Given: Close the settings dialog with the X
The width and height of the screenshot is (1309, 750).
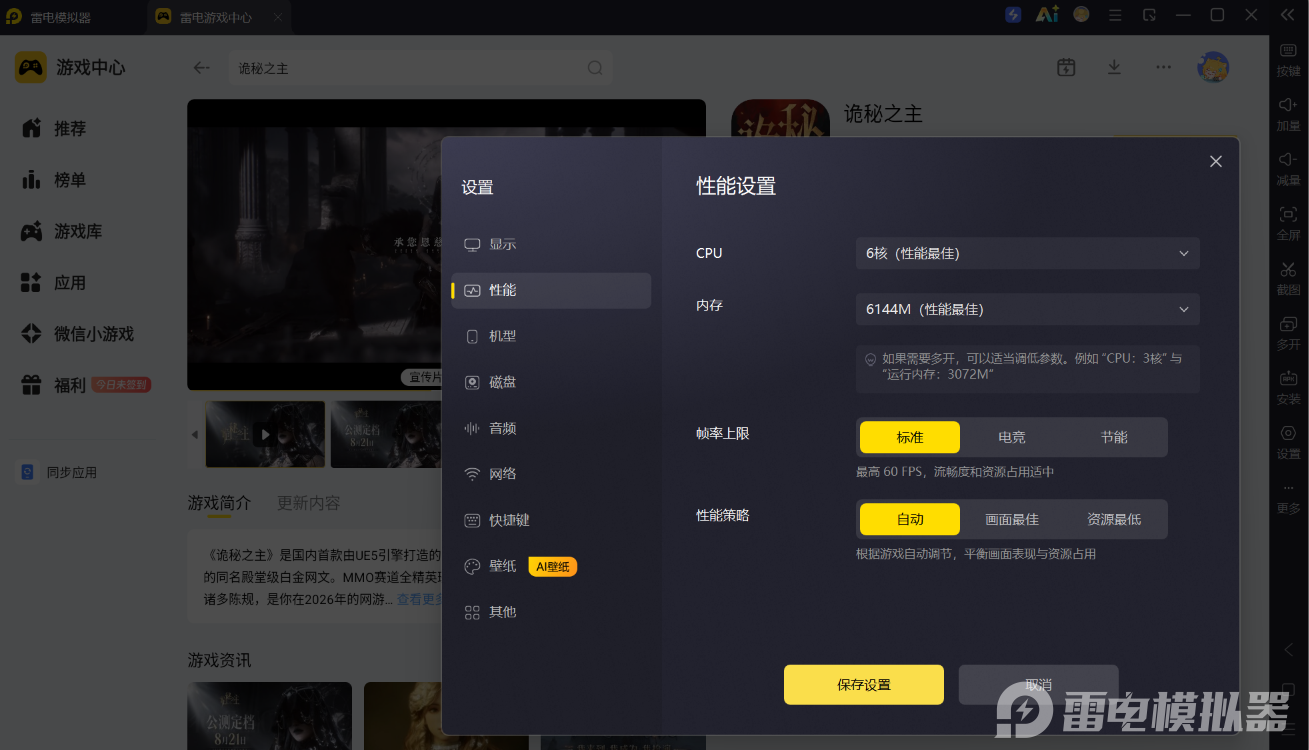Looking at the screenshot, I should pyautogui.click(x=1216, y=161).
